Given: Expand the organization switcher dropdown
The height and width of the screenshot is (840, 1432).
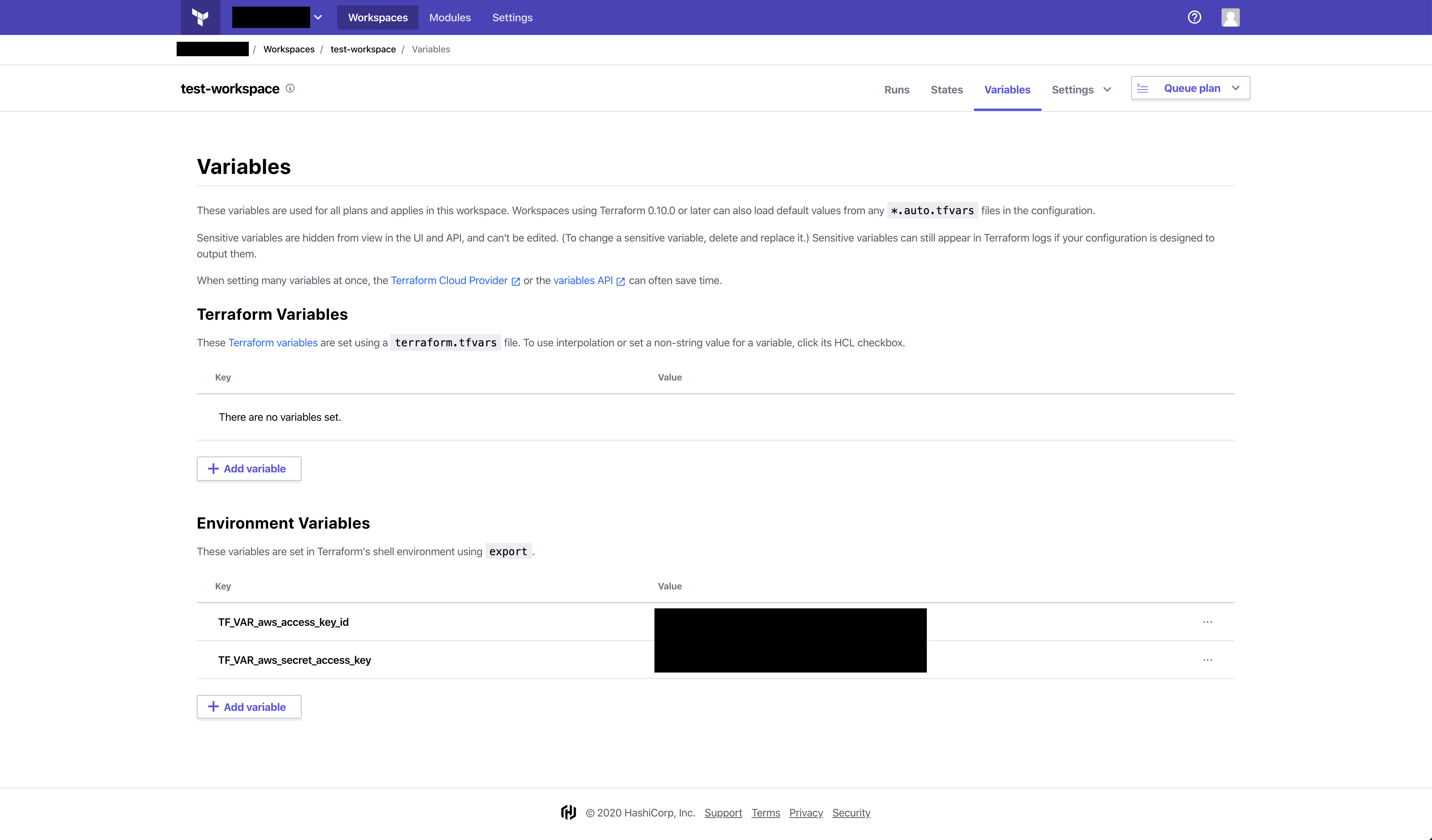Looking at the screenshot, I should [x=318, y=17].
